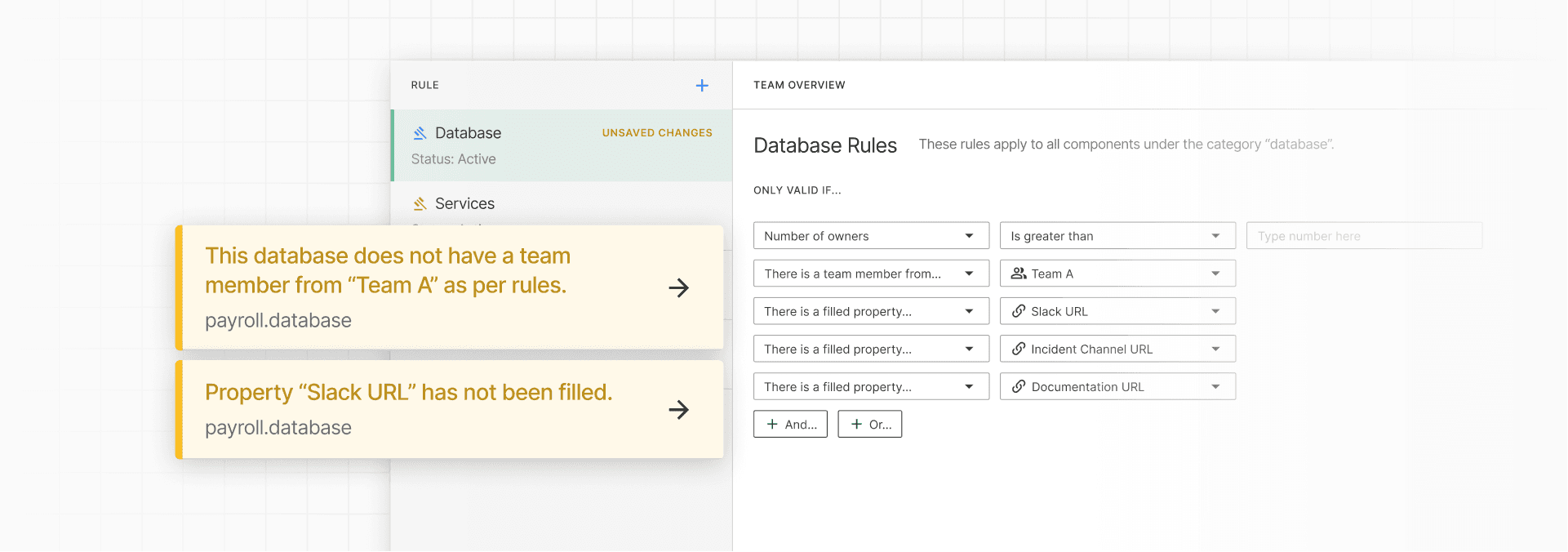The width and height of the screenshot is (1568, 552).
Task: Select the Database rule in the list
Action: tap(562, 145)
